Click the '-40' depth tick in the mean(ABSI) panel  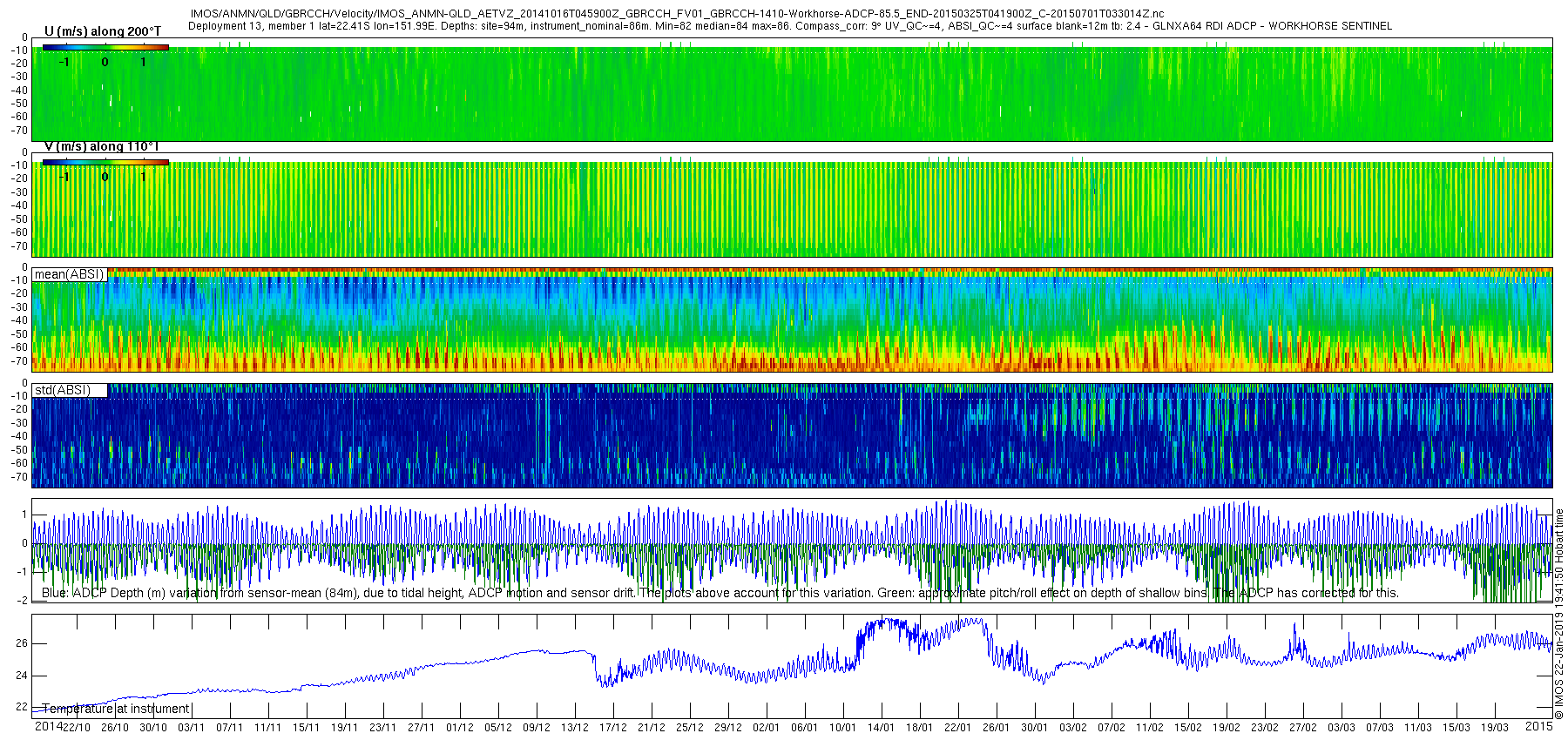pyautogui.click(x=18, y=320)
